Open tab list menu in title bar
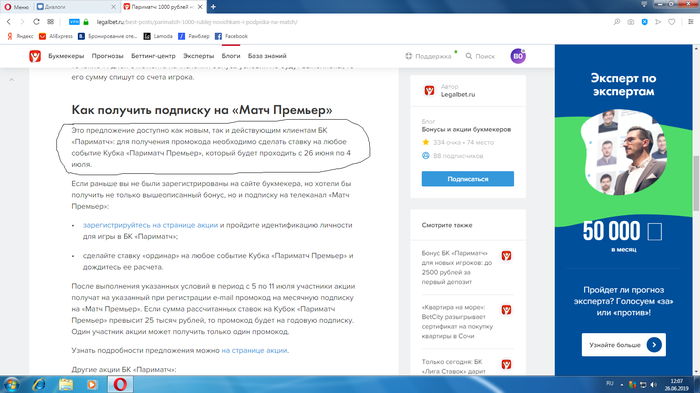The height and width of the screenshot is (393, 700). (644, 4)
